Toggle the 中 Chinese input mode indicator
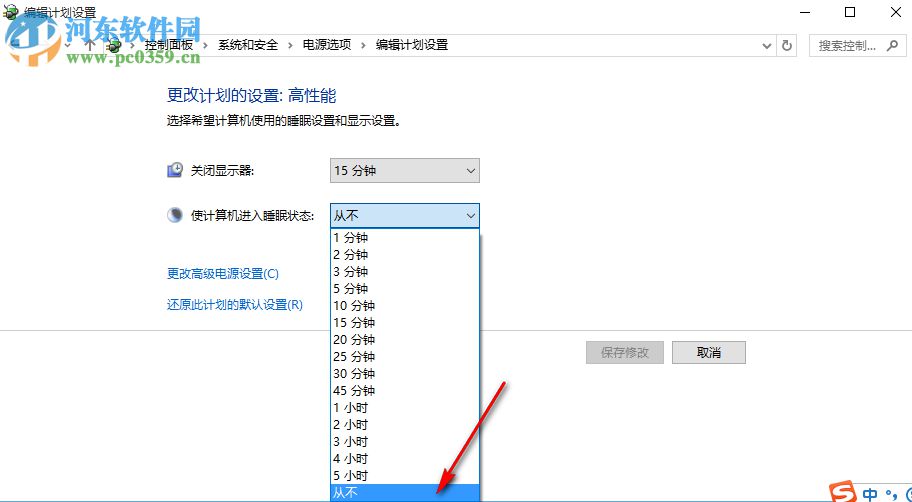Screen dimensions: 912x502 tap(870, 494)
